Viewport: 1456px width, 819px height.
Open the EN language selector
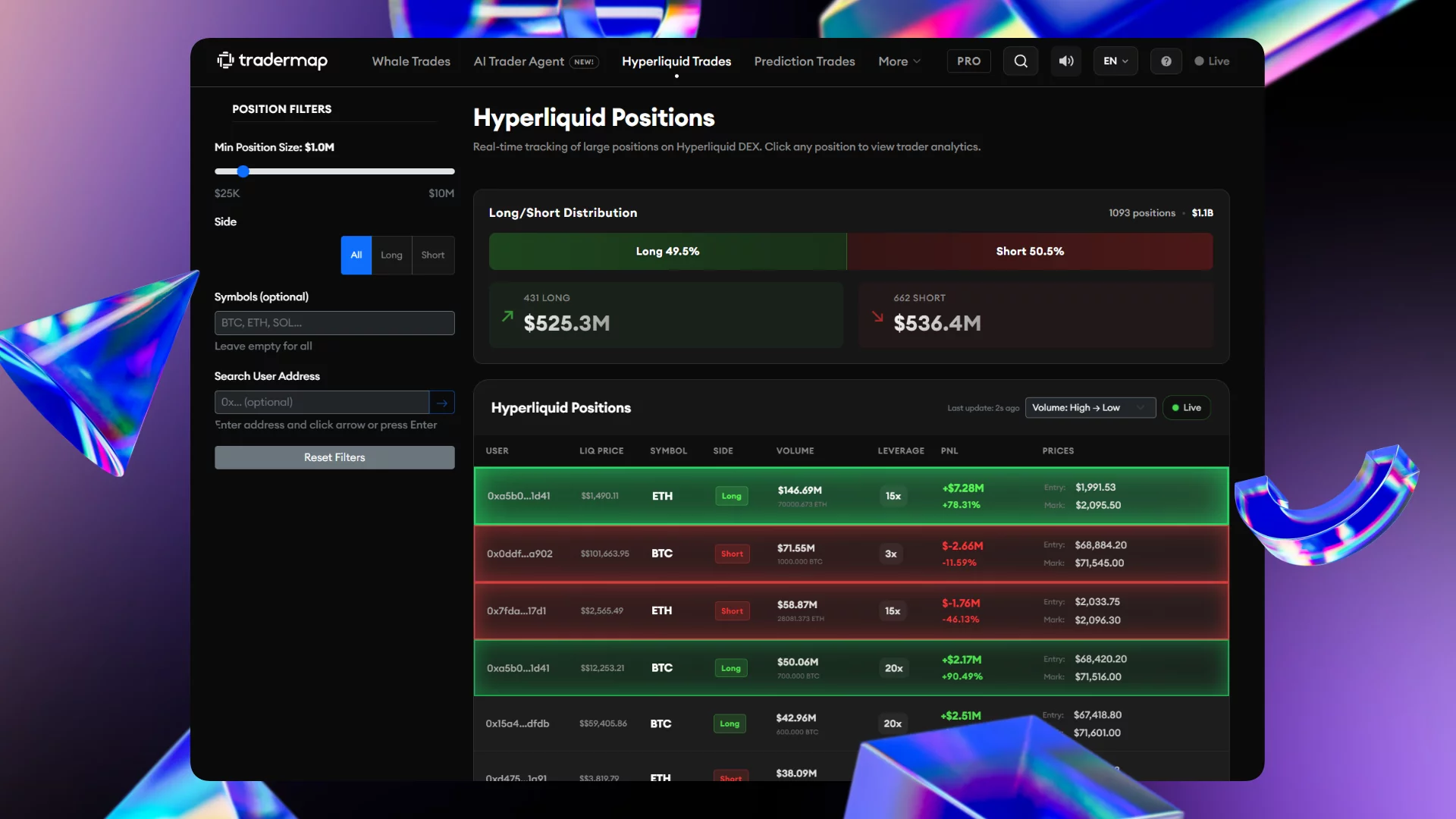tap(1115, 61)
